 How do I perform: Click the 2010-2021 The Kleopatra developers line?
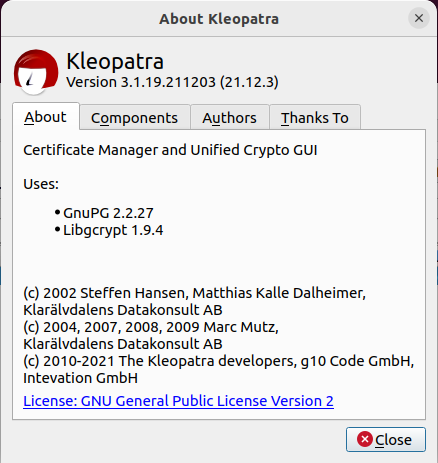click(x=219, y=361)
